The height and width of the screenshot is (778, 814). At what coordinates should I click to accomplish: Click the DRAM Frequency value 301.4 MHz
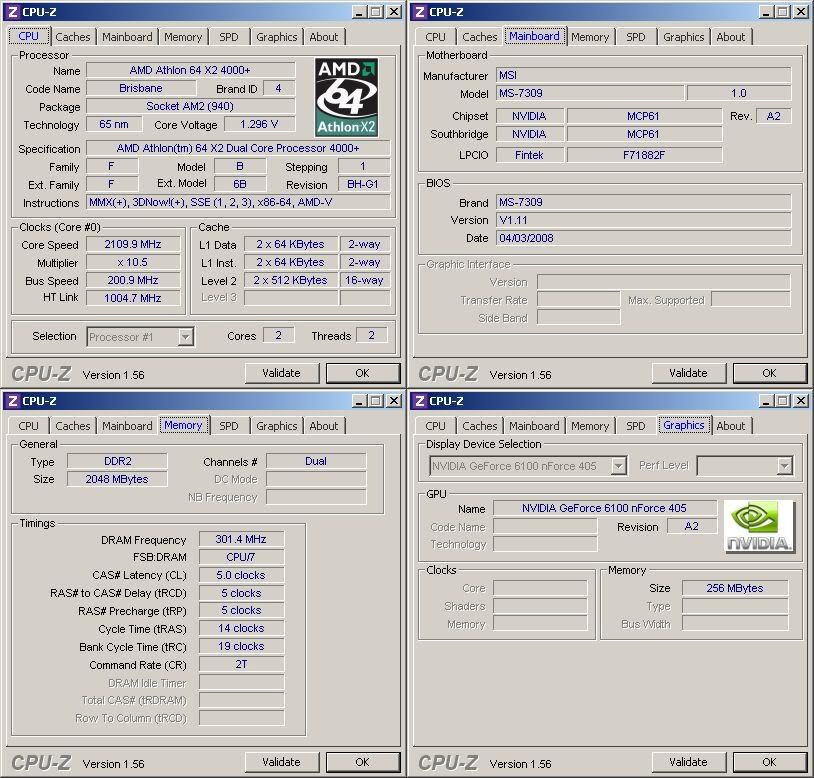tap(241, 540)
